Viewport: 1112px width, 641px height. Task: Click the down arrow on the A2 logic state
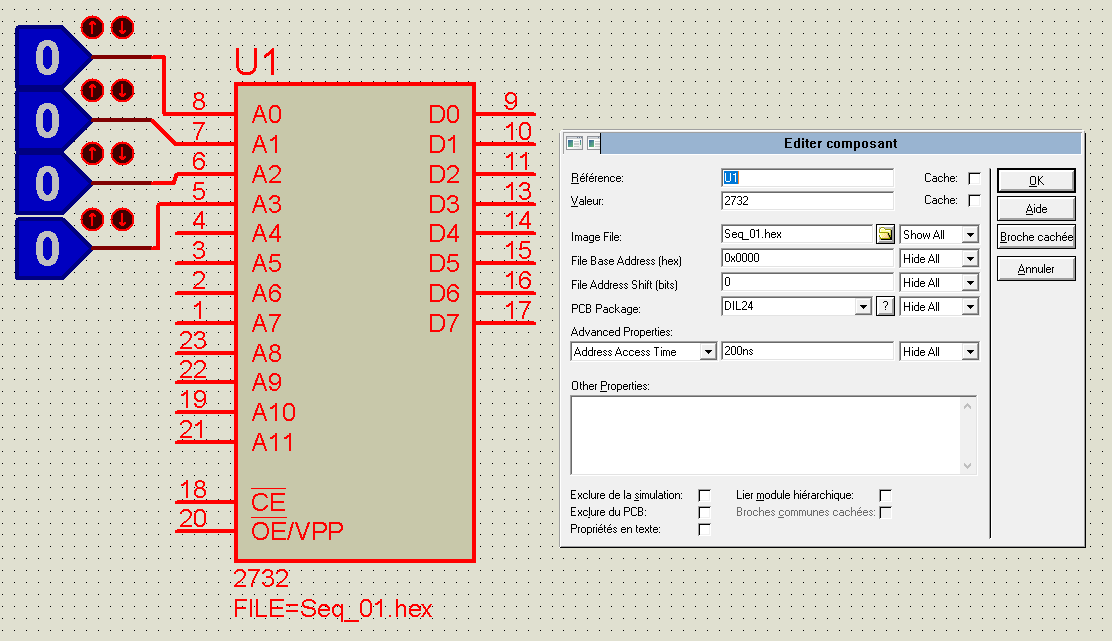tap(121, 153)
